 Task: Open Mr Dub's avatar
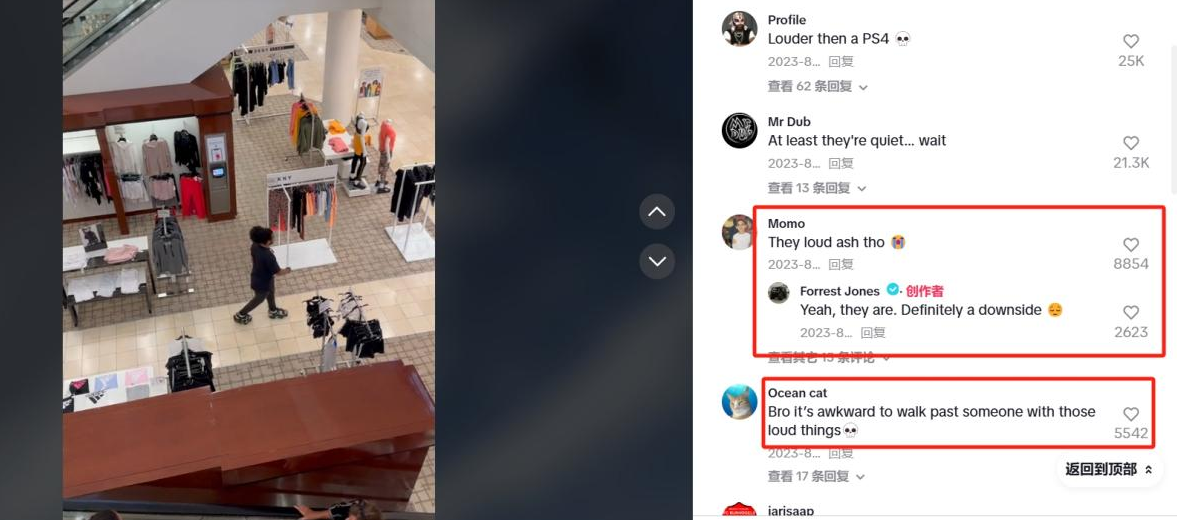click(x=739, y=131)
